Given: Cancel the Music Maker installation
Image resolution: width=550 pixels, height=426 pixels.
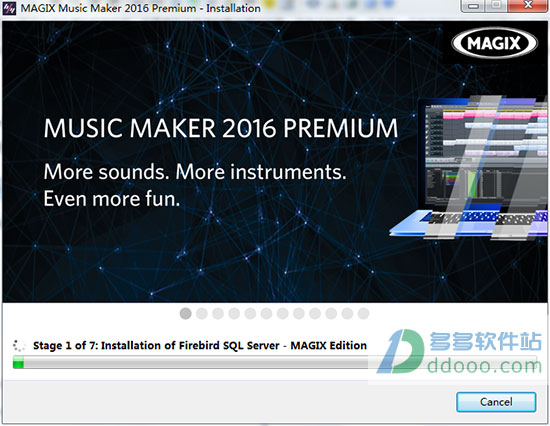Looking at the screenshot, I should [496, 402].
